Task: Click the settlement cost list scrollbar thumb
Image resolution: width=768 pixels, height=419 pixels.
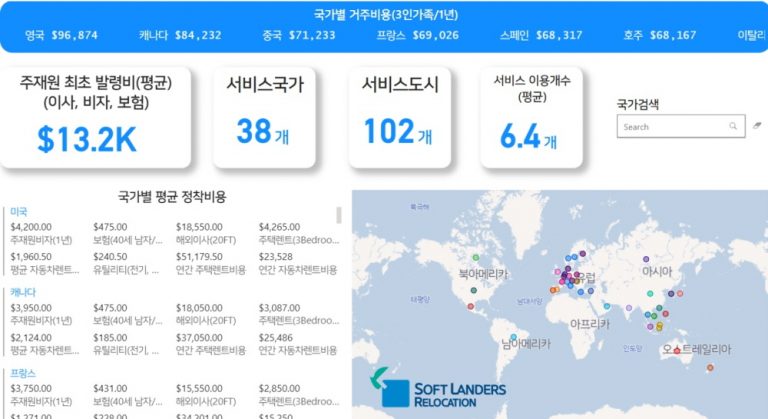Action: coord(338,215)
